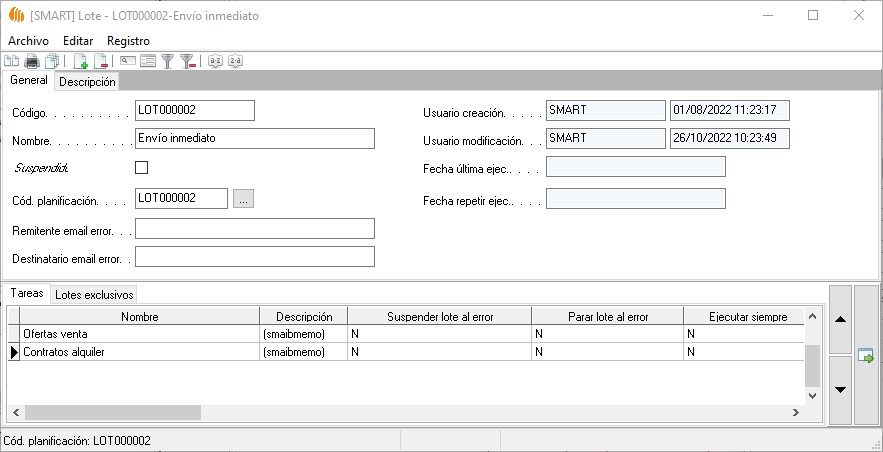This screenshot has width=883, height=452.
Task: Click the Remitente email error input field
Action: 254,229
